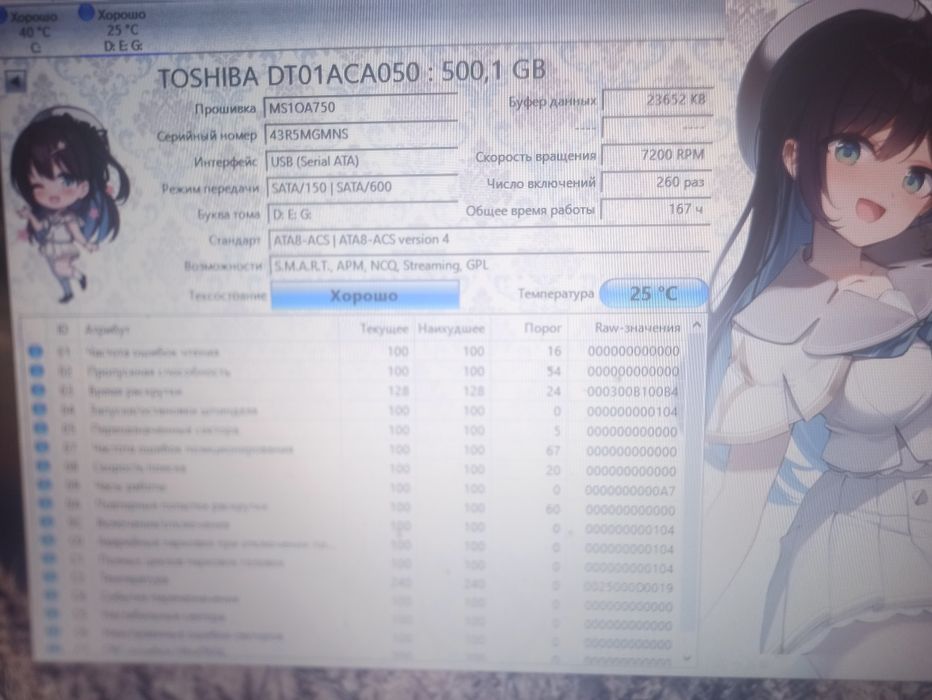Click status icon of row with threshold 20
932x700 pixels.
(x=43, y=466)
